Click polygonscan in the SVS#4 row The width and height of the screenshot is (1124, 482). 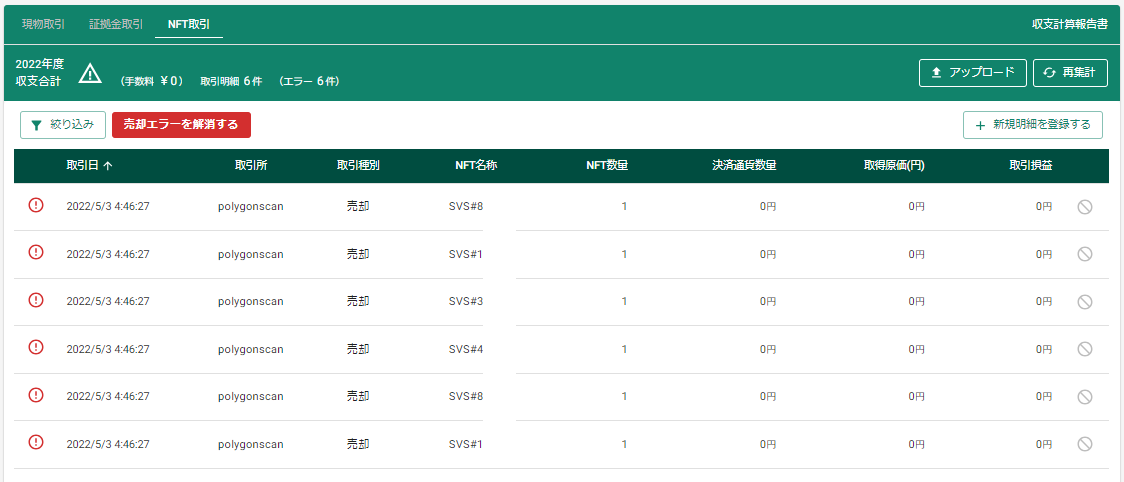[251, 349]
